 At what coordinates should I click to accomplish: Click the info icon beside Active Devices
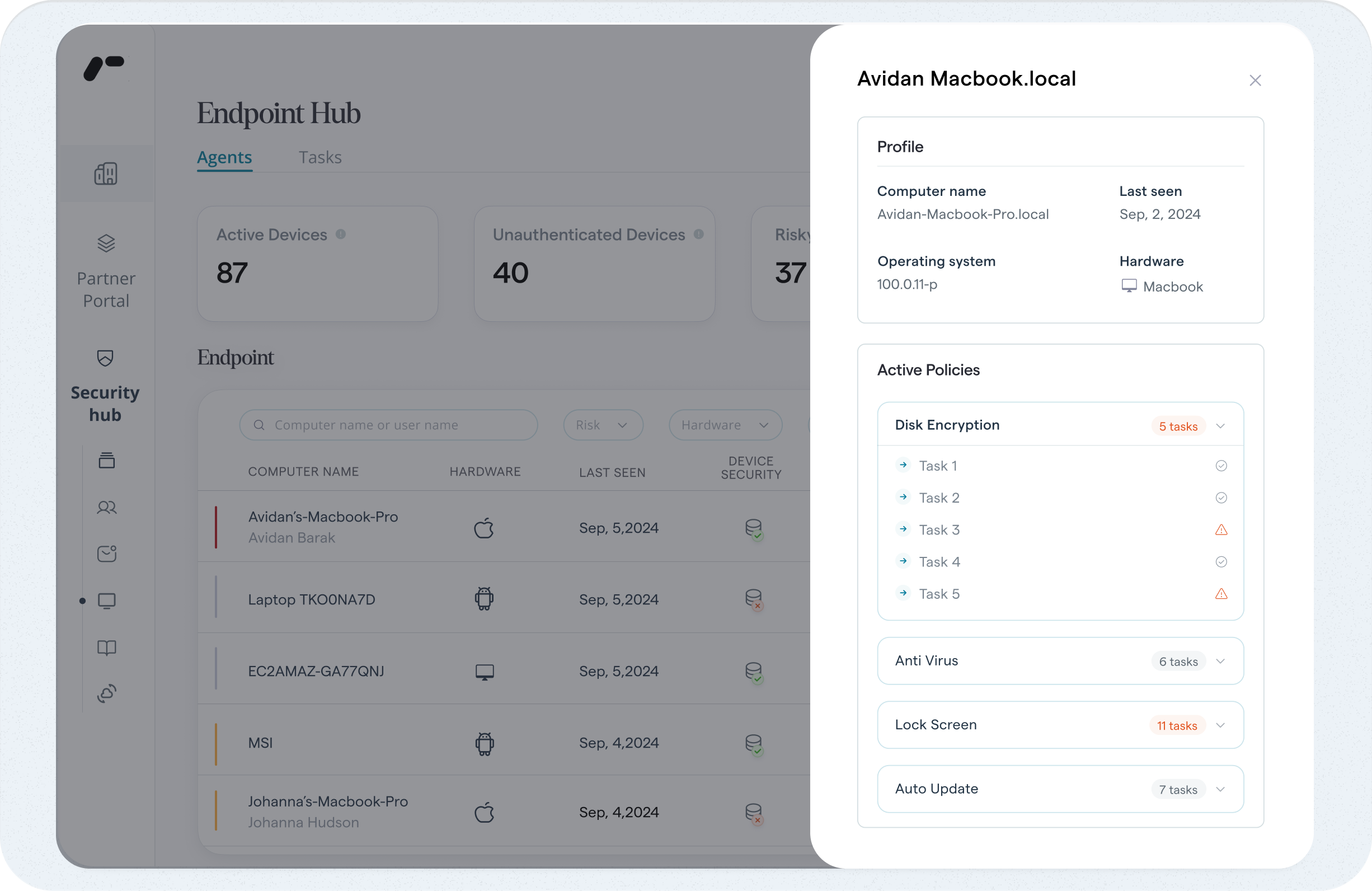coord(341,234)
